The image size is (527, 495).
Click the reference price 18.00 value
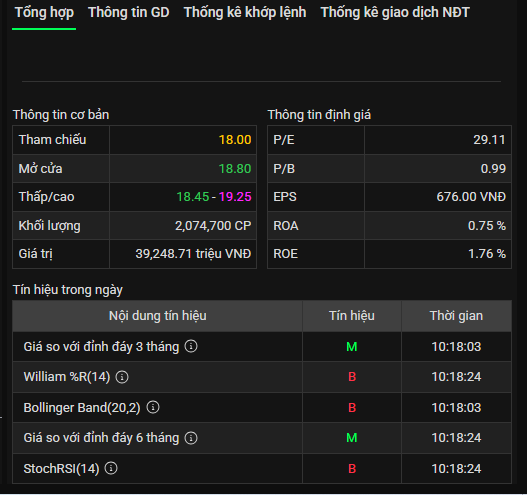pos(235,140)
